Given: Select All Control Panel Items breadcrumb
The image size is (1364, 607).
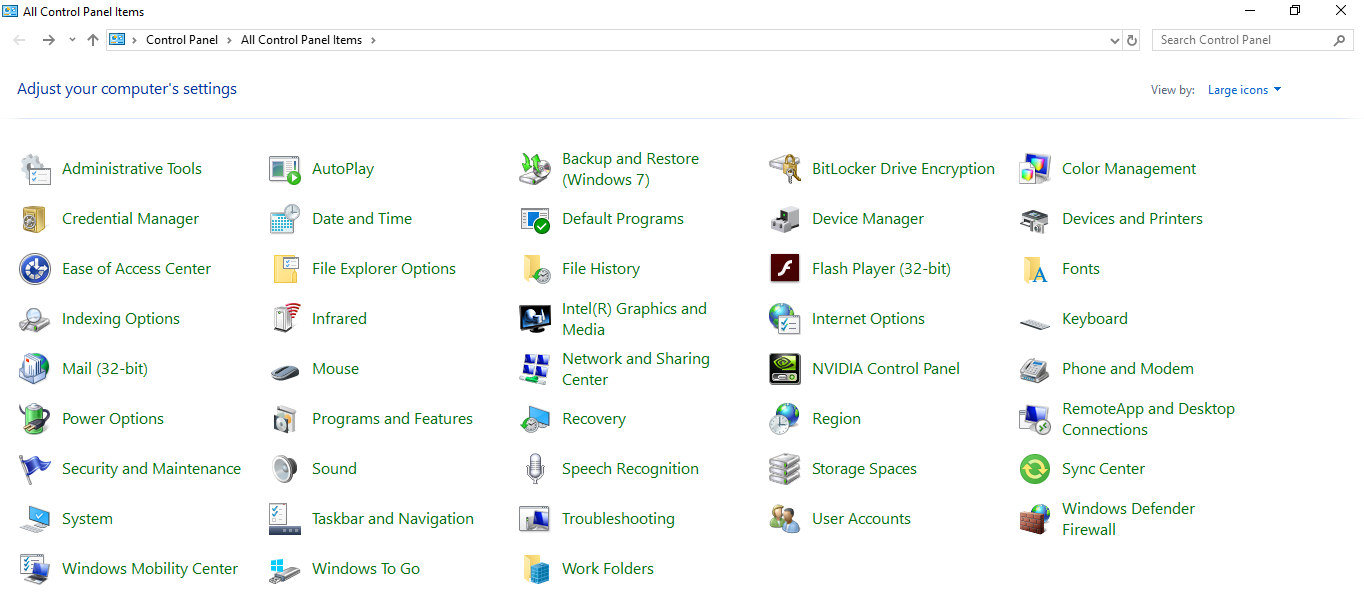Looking at the screenshot, I should pos(301,40).
